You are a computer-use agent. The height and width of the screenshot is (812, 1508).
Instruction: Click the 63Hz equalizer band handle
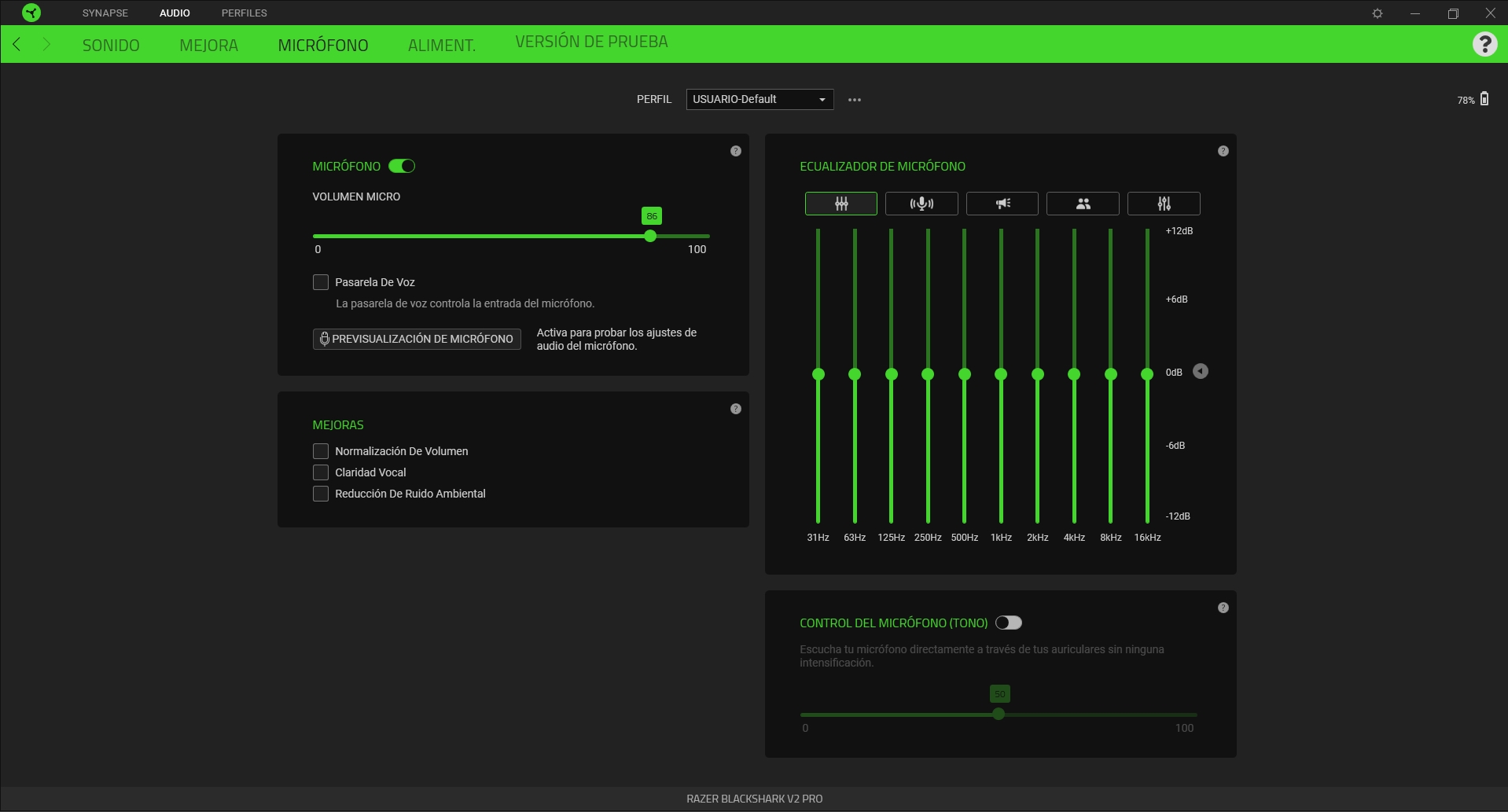coord(855,374)
